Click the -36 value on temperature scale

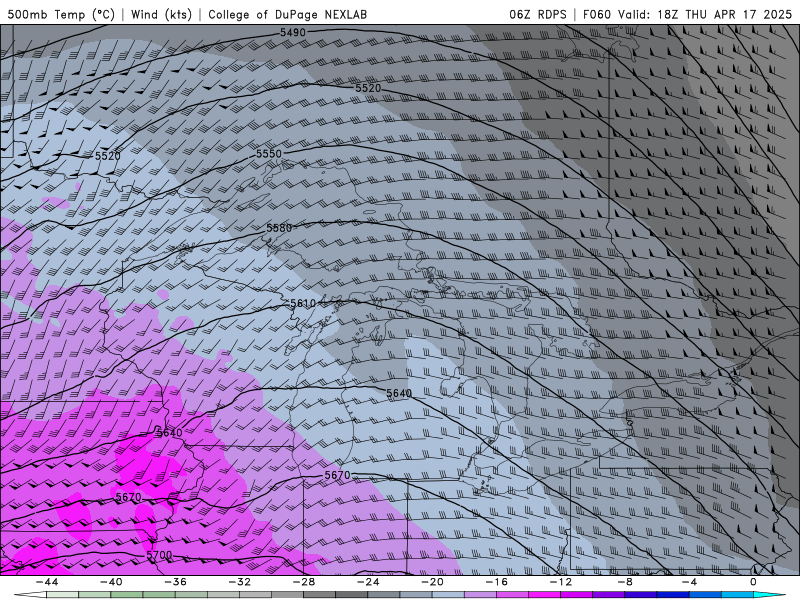pyautogui.click(x=176, y=582)
